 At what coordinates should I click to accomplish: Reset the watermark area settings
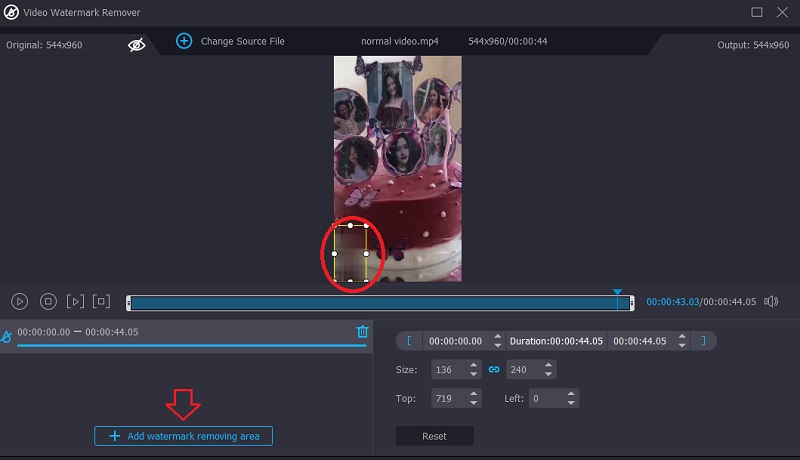coord(434,436)
